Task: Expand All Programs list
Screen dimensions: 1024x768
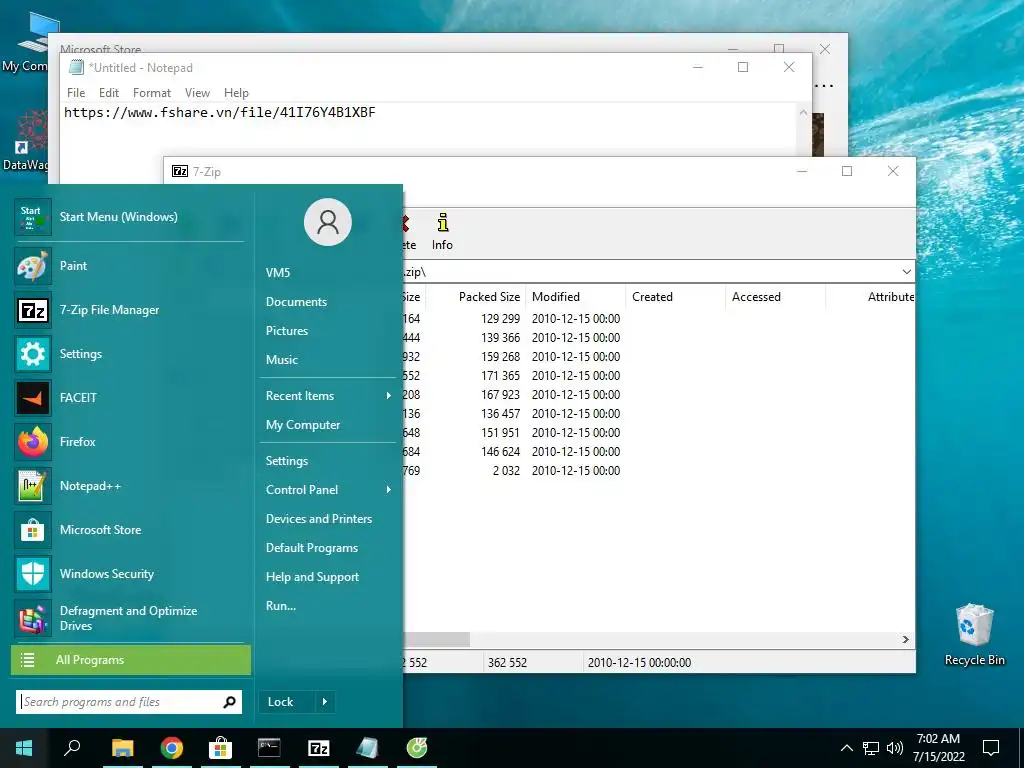Action: point(131,660)
